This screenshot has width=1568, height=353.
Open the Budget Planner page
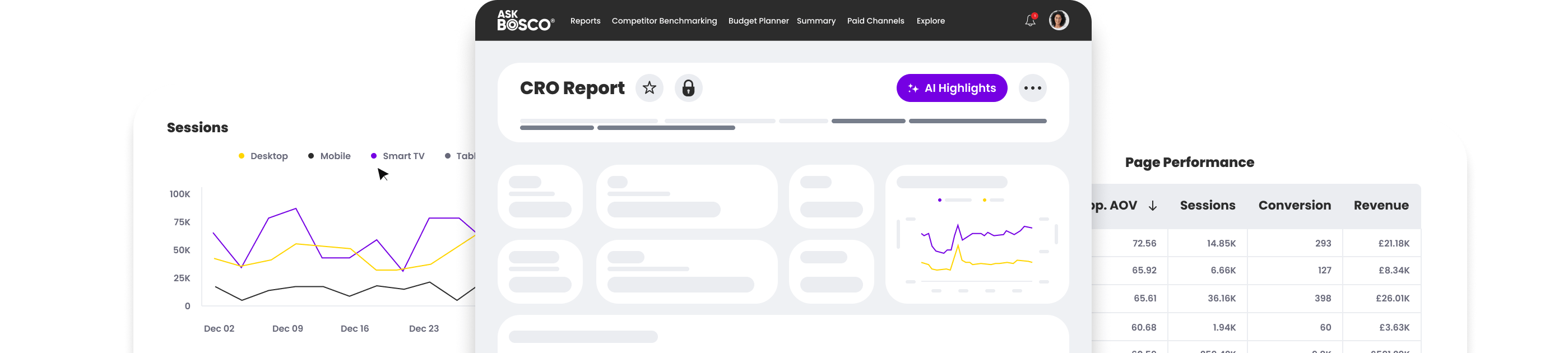(x=758, y=21)
